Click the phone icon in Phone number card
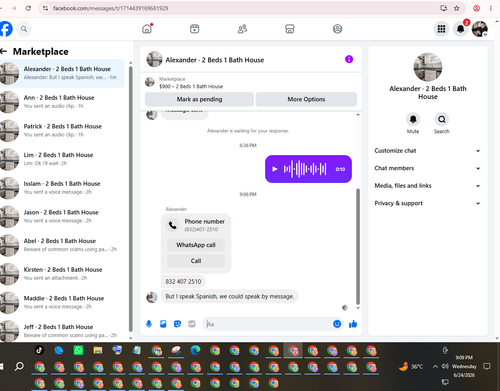This screenshot has width=500, height=391. pyautogui.click(x=173, y=225)
